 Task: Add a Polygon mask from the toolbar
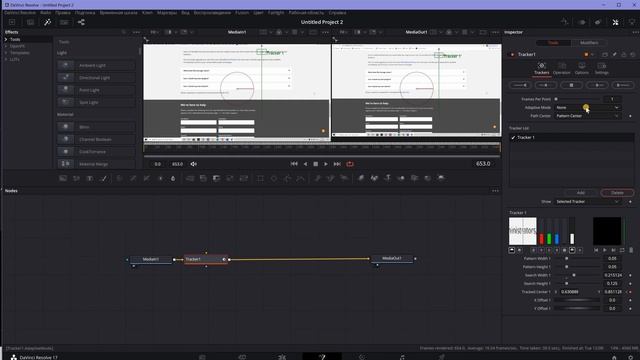pyautogui.click(x=287, y=178)
